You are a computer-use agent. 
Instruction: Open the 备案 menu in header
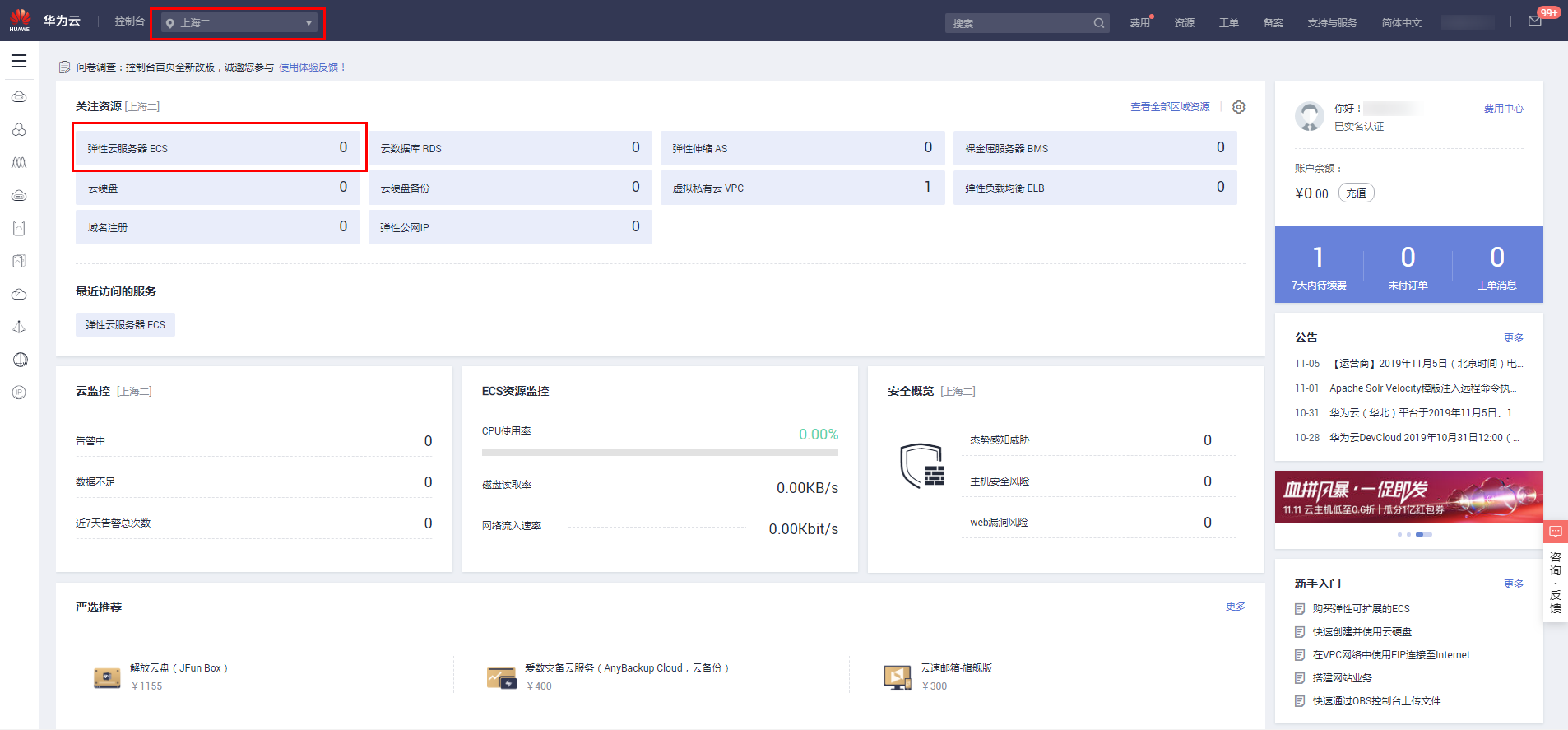point(1273,23)
